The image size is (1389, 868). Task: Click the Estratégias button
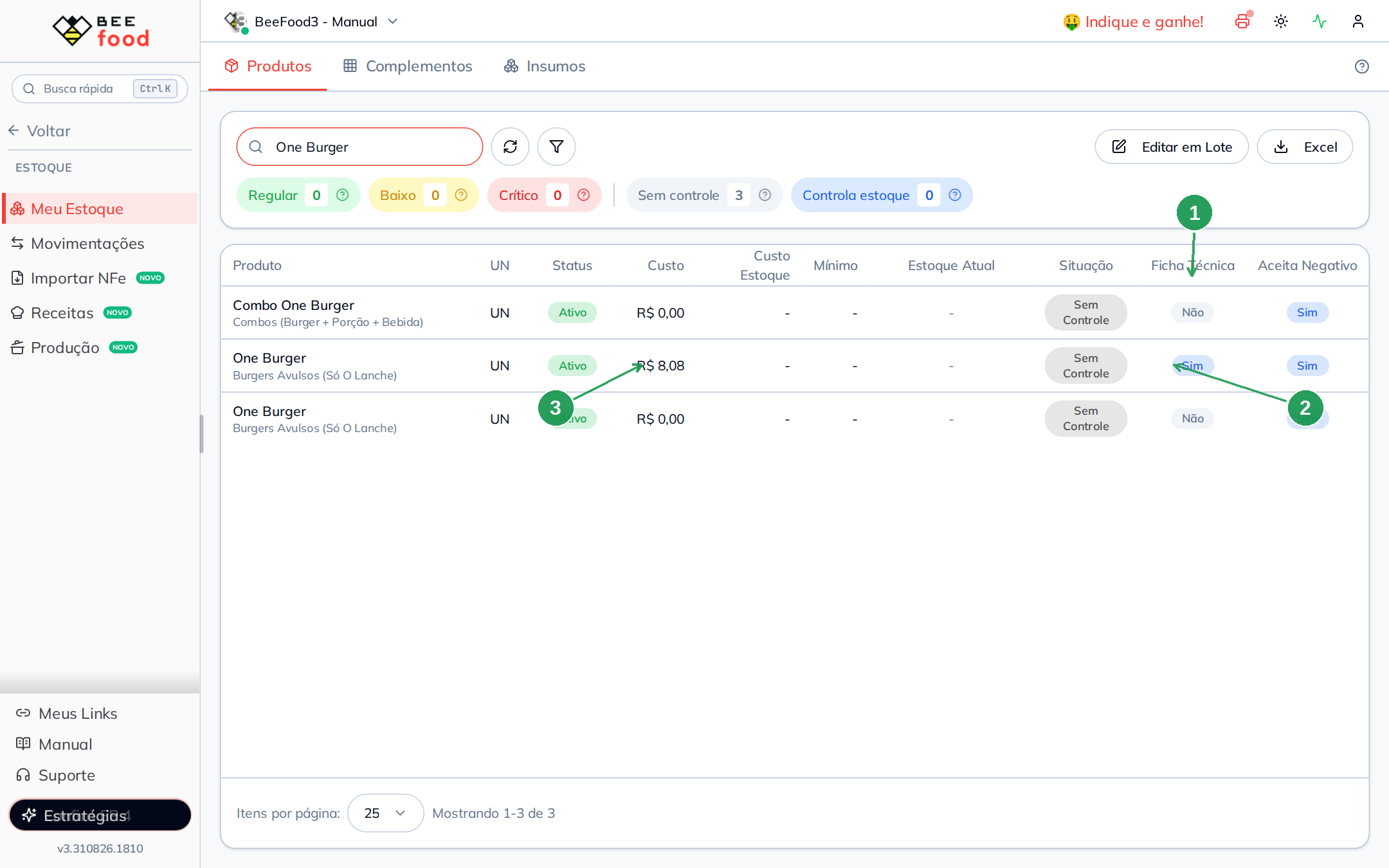coord(100,815)
